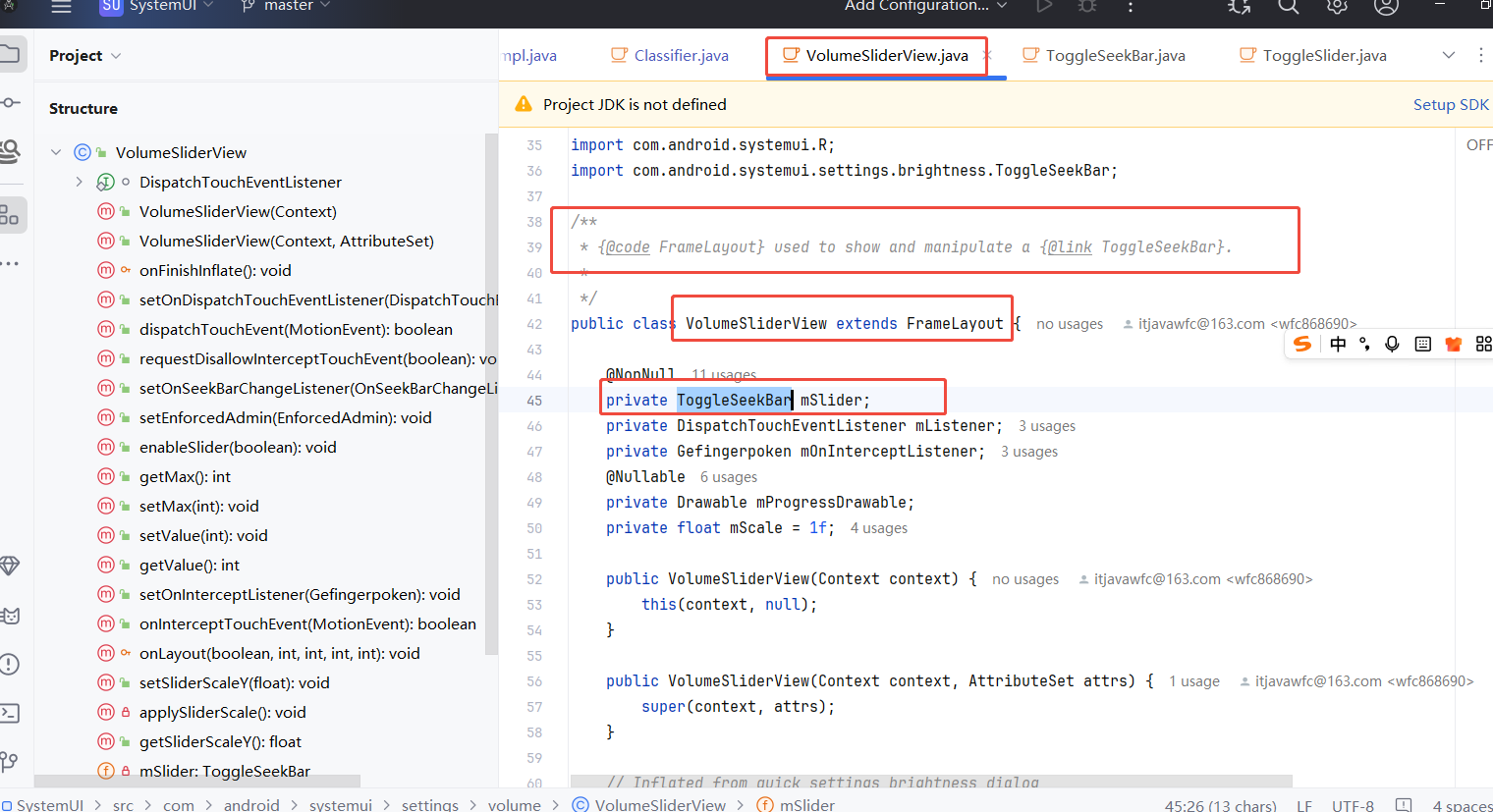Open the Commit tool window icon

[x=10, y=102]
